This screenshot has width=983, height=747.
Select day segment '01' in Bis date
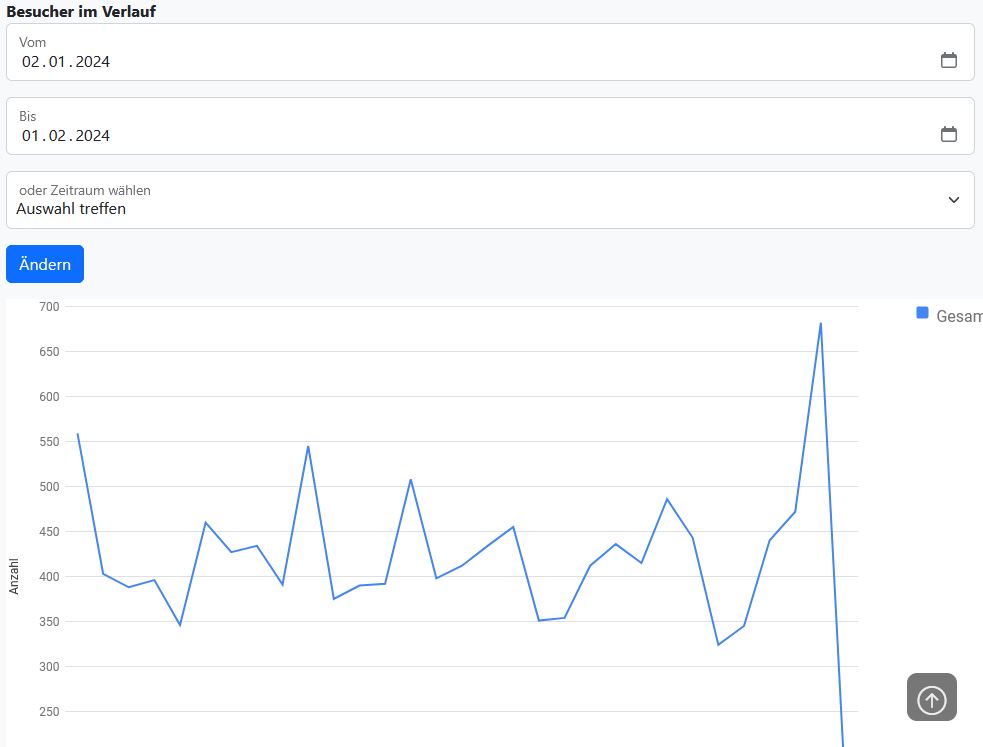[32, 136]
